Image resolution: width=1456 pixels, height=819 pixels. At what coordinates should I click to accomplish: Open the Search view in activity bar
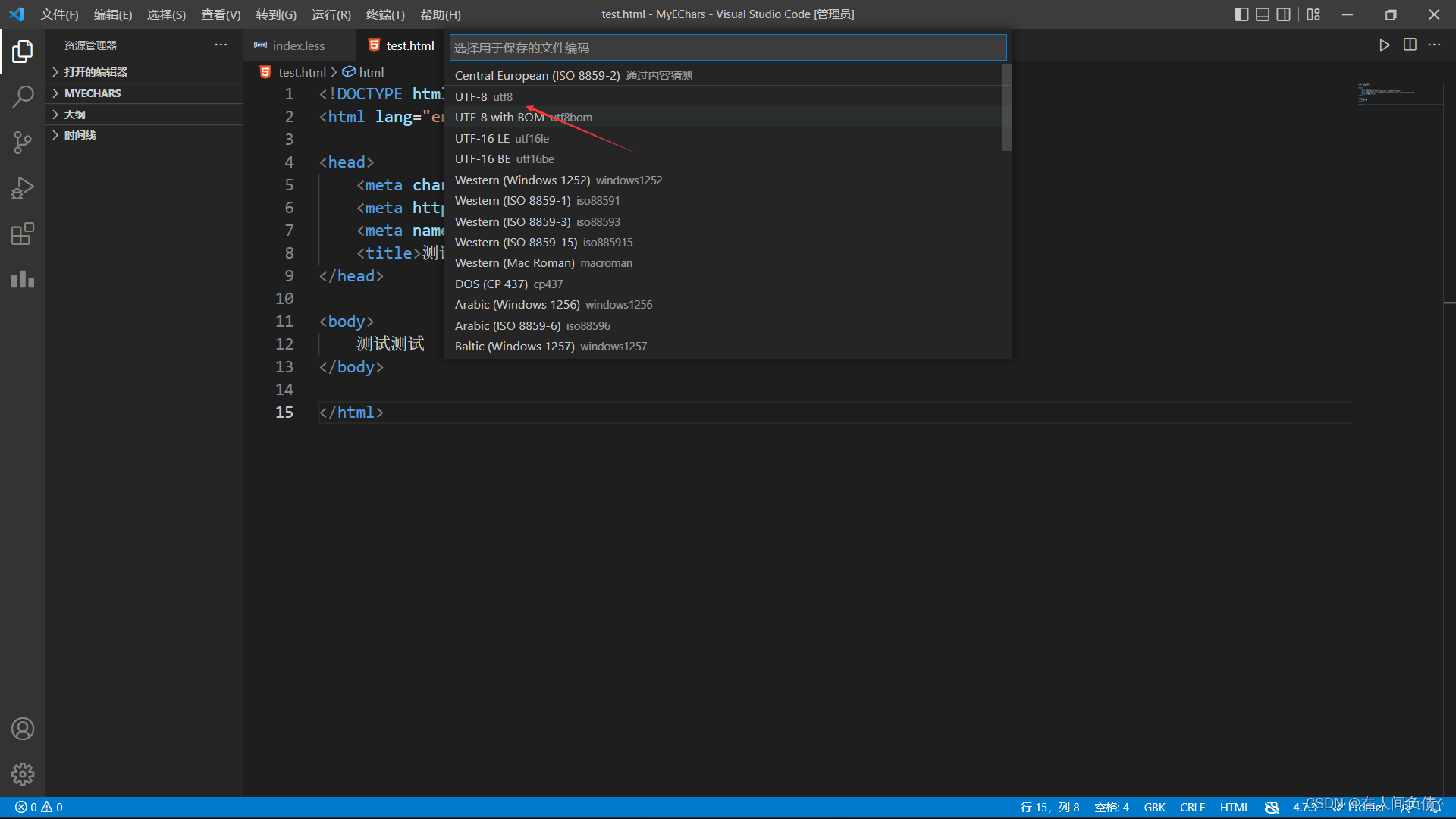[x=23, y=97]
